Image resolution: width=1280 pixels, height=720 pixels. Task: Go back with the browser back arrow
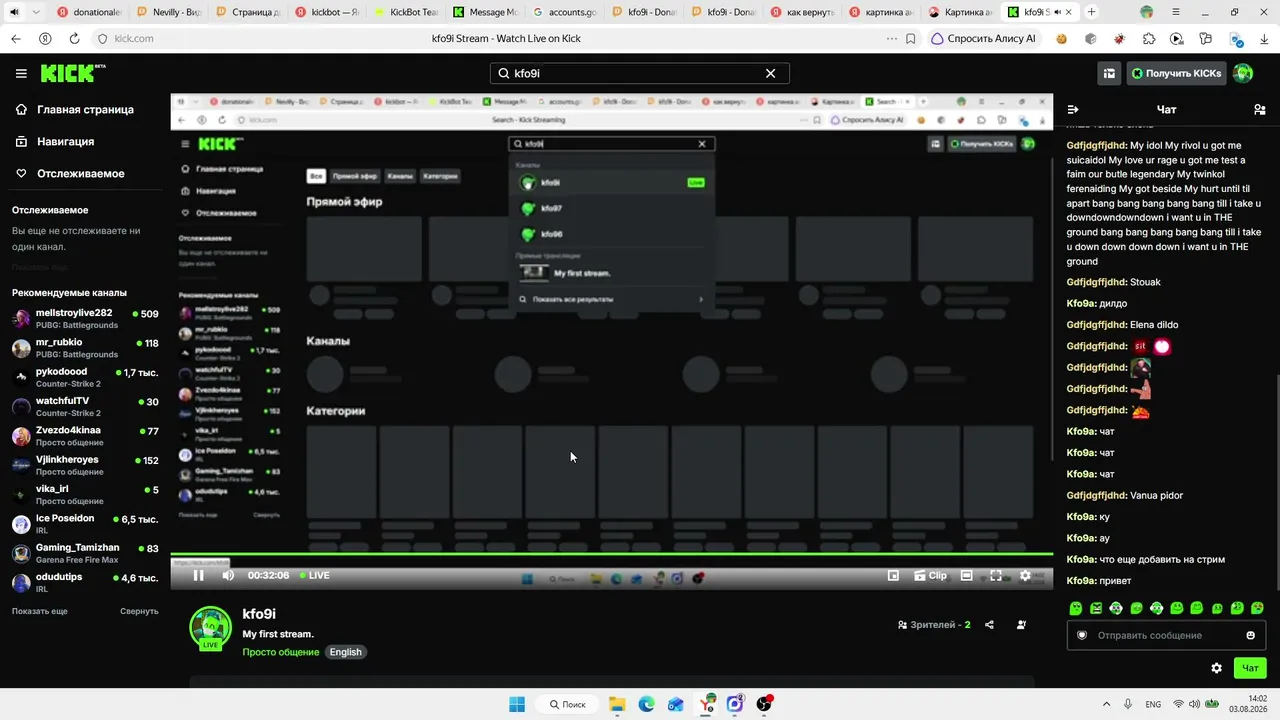pyautogui.click(x=15, y=39)
